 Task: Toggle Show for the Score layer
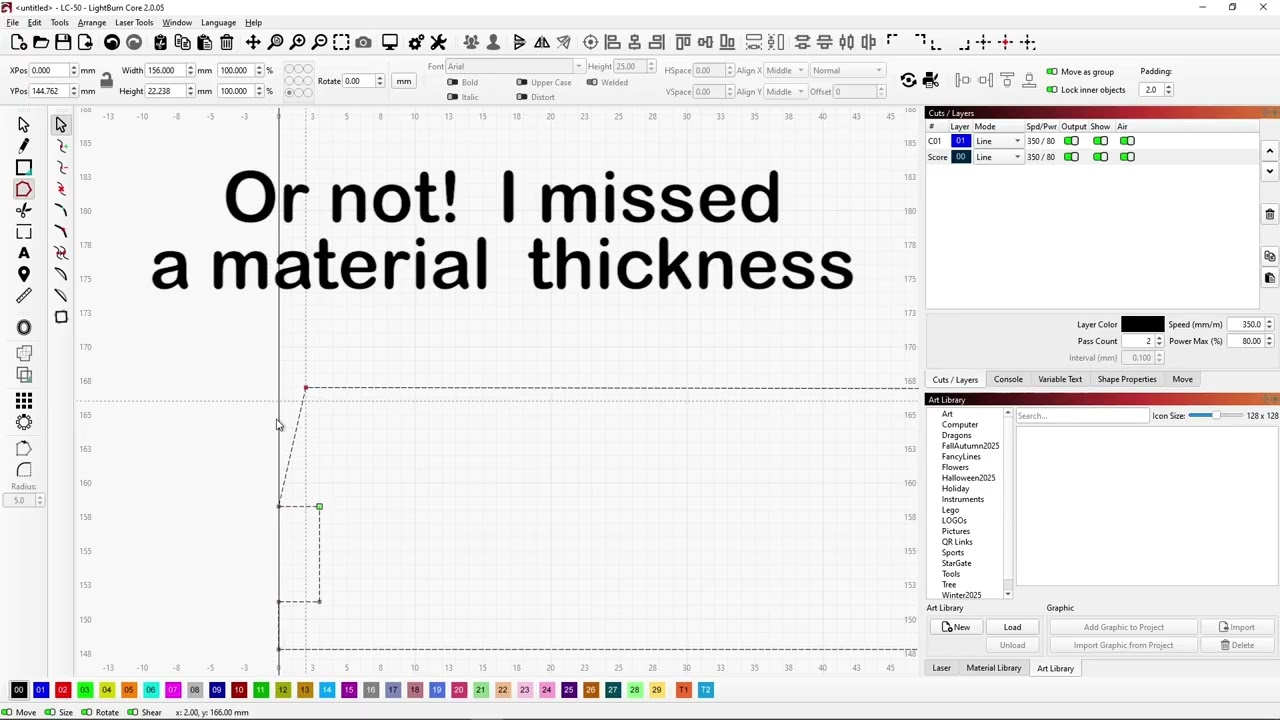pos(1100,157)
